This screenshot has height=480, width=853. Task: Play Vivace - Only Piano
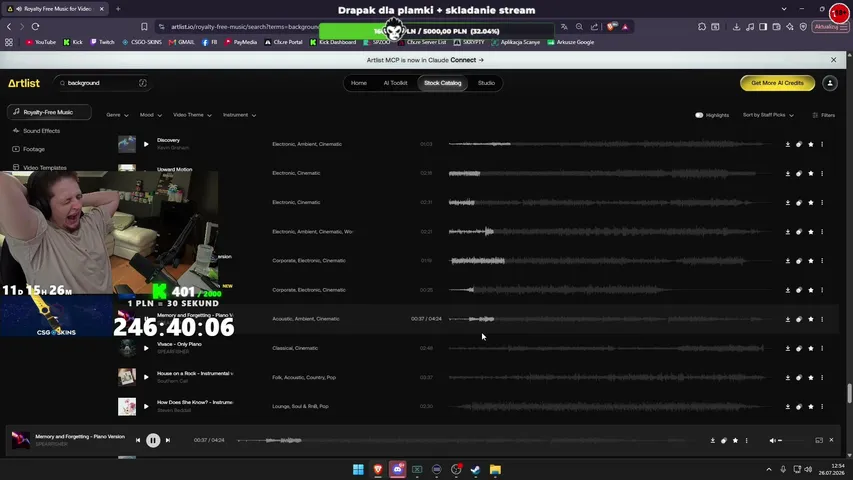point(146,348)
